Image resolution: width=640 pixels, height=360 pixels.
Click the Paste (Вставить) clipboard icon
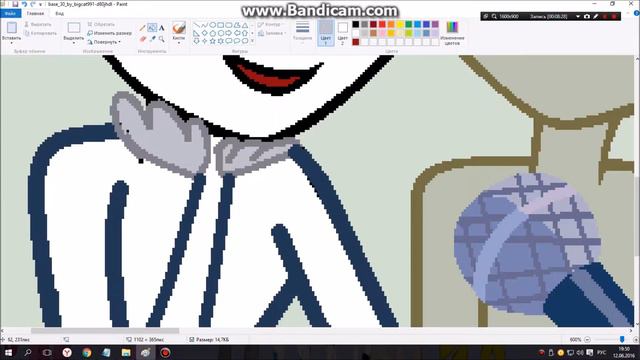(x=11, y=28)
